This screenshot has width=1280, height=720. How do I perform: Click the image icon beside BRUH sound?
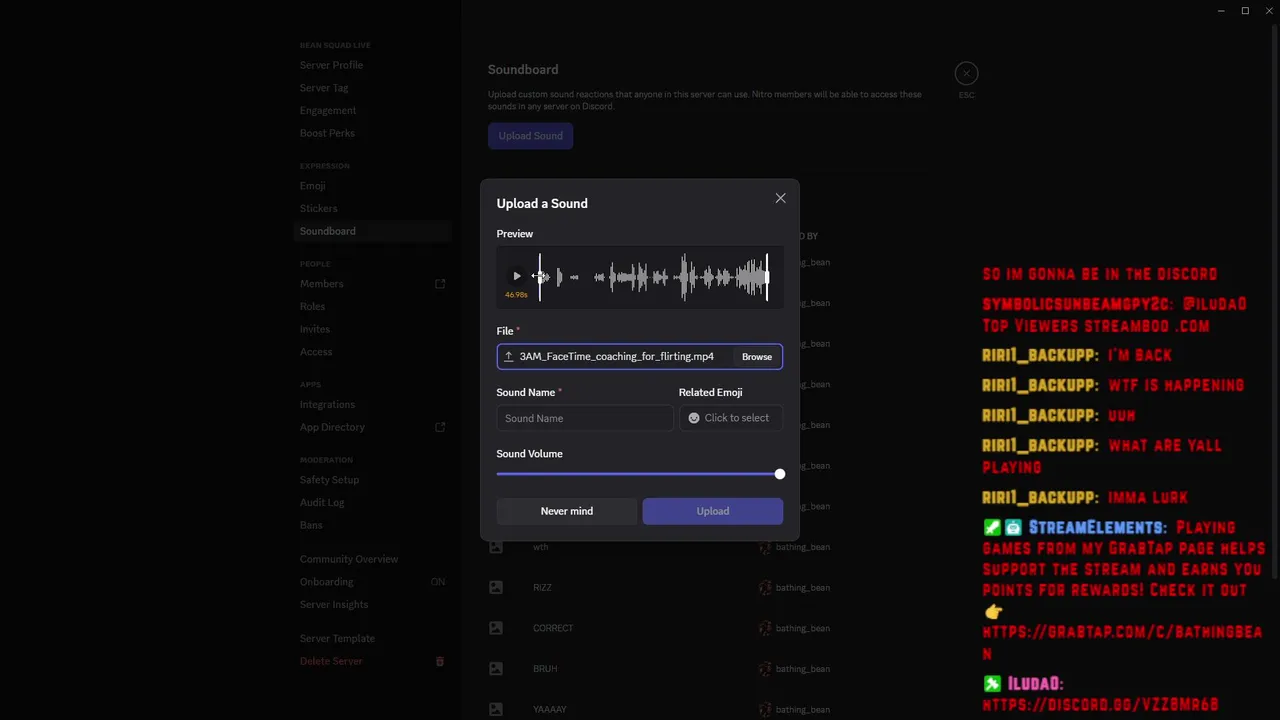(495, 669)
